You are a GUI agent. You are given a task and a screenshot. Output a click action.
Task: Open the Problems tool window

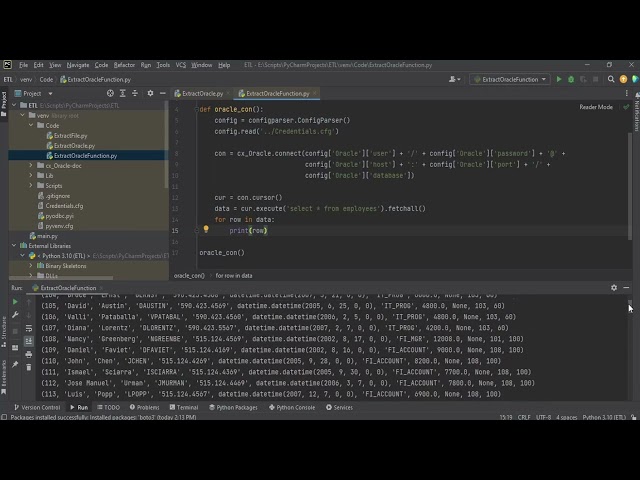point(144,407)
